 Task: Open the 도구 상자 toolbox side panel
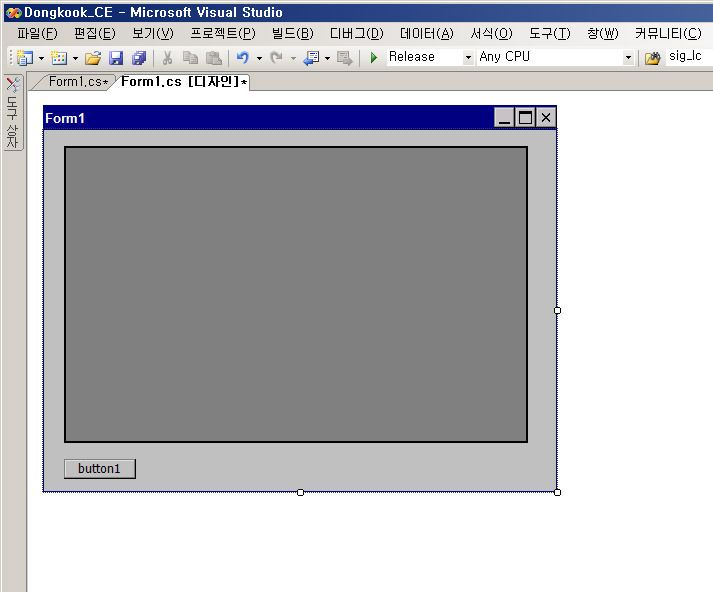(12, 112)
